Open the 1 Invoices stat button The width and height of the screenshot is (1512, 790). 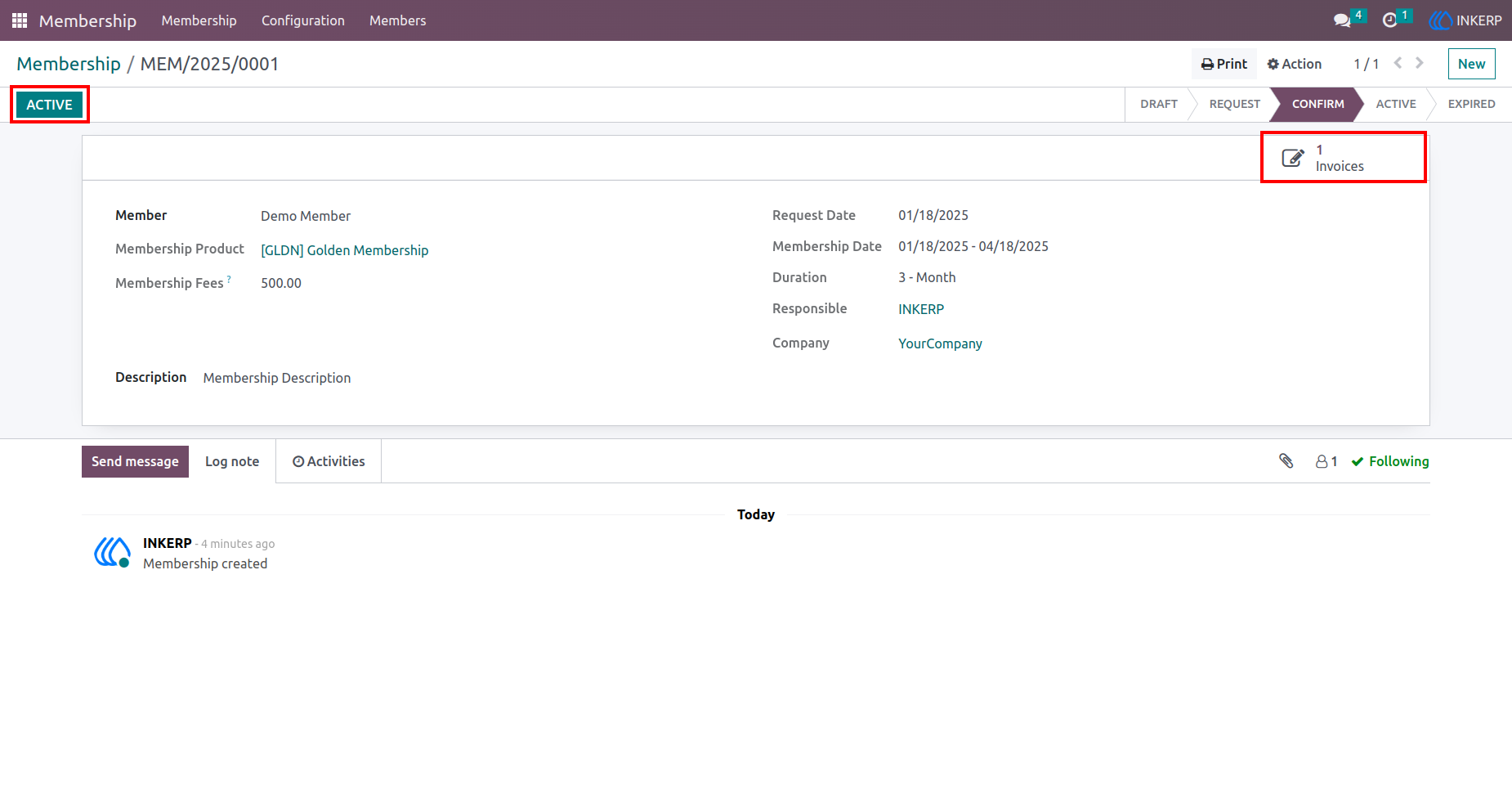coord(1344,158)
